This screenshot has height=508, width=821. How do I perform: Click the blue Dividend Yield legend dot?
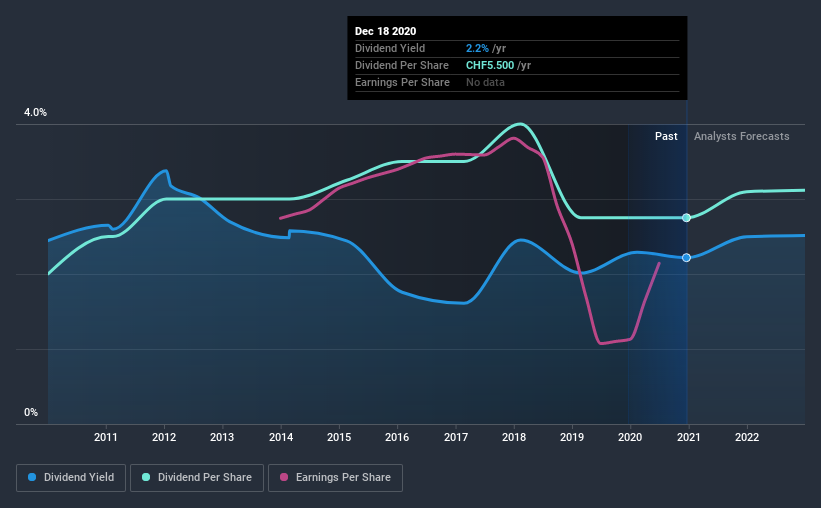click(32, 477)
